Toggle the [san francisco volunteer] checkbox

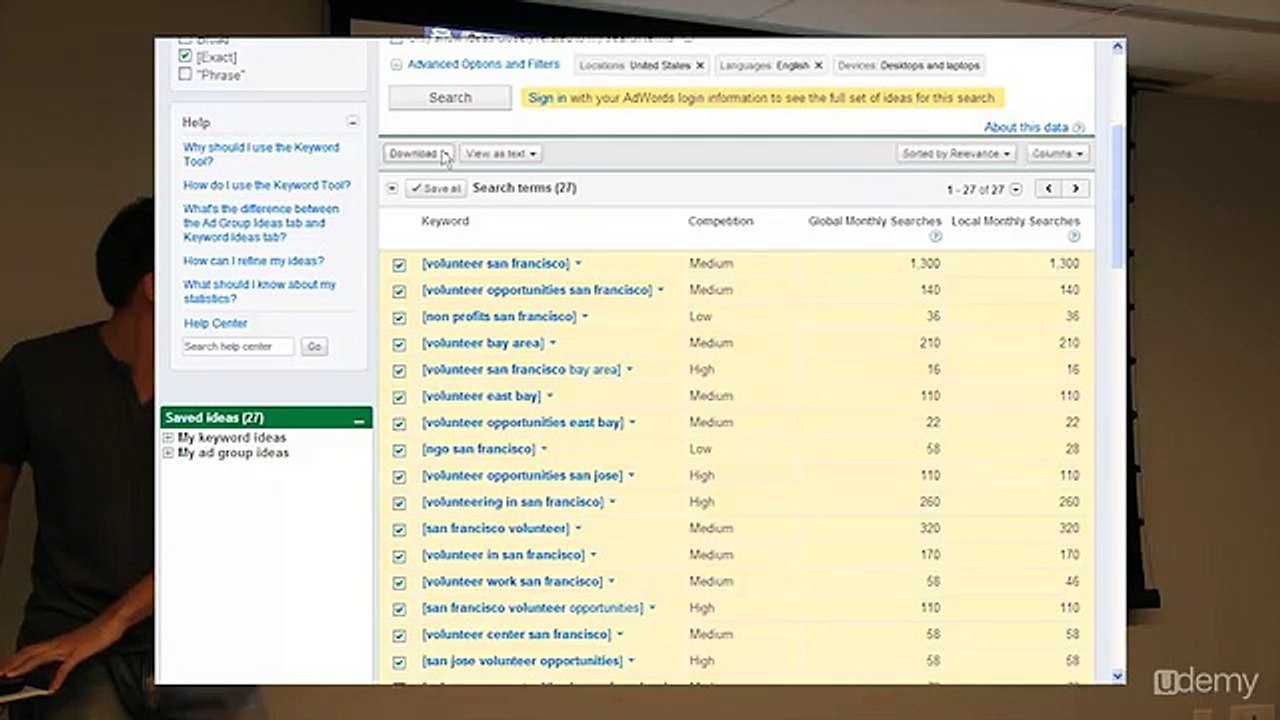399,529
